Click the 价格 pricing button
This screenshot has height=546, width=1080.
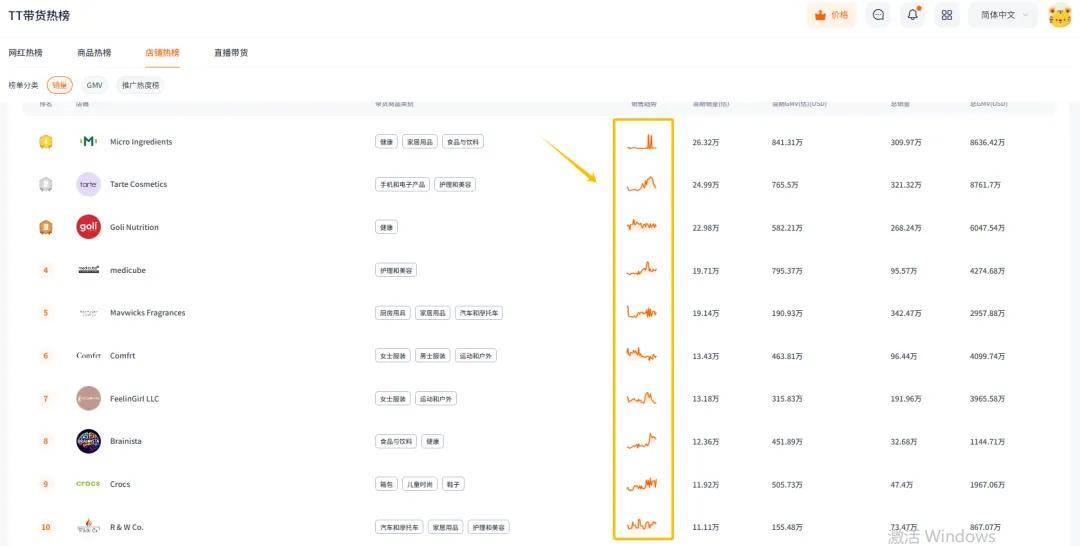832,15
